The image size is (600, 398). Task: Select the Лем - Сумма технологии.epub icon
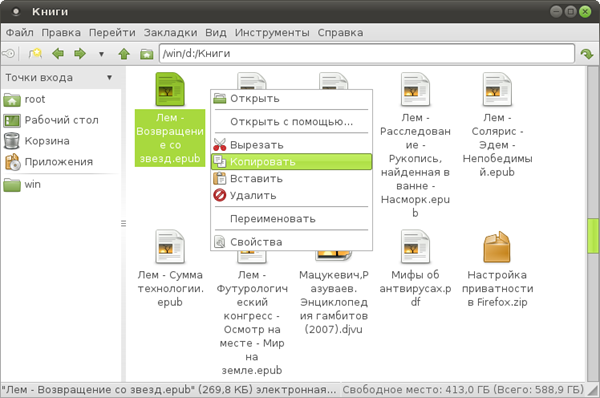pyautogui.click(x=170, y=247)
